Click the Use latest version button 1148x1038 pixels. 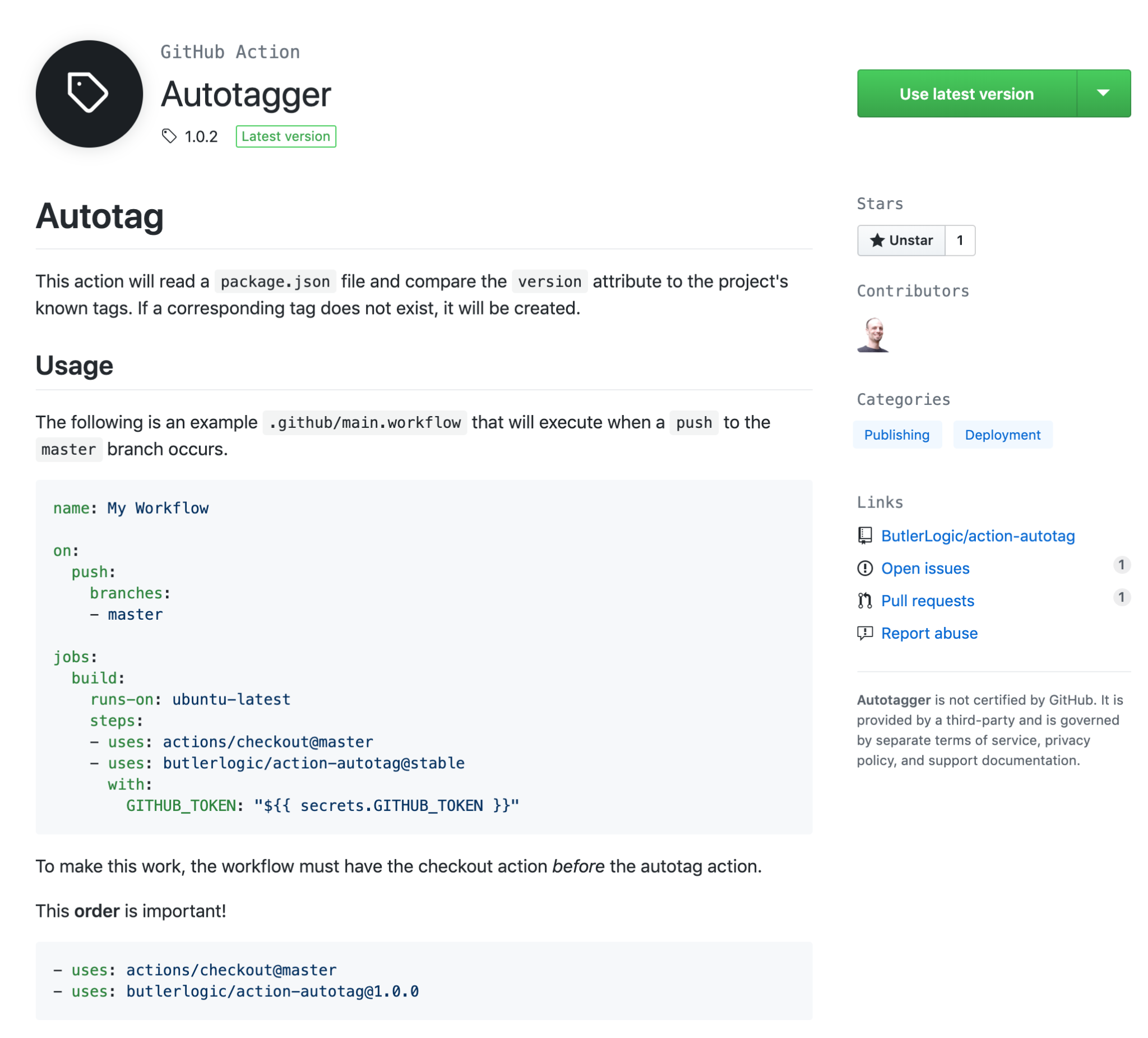966,94
